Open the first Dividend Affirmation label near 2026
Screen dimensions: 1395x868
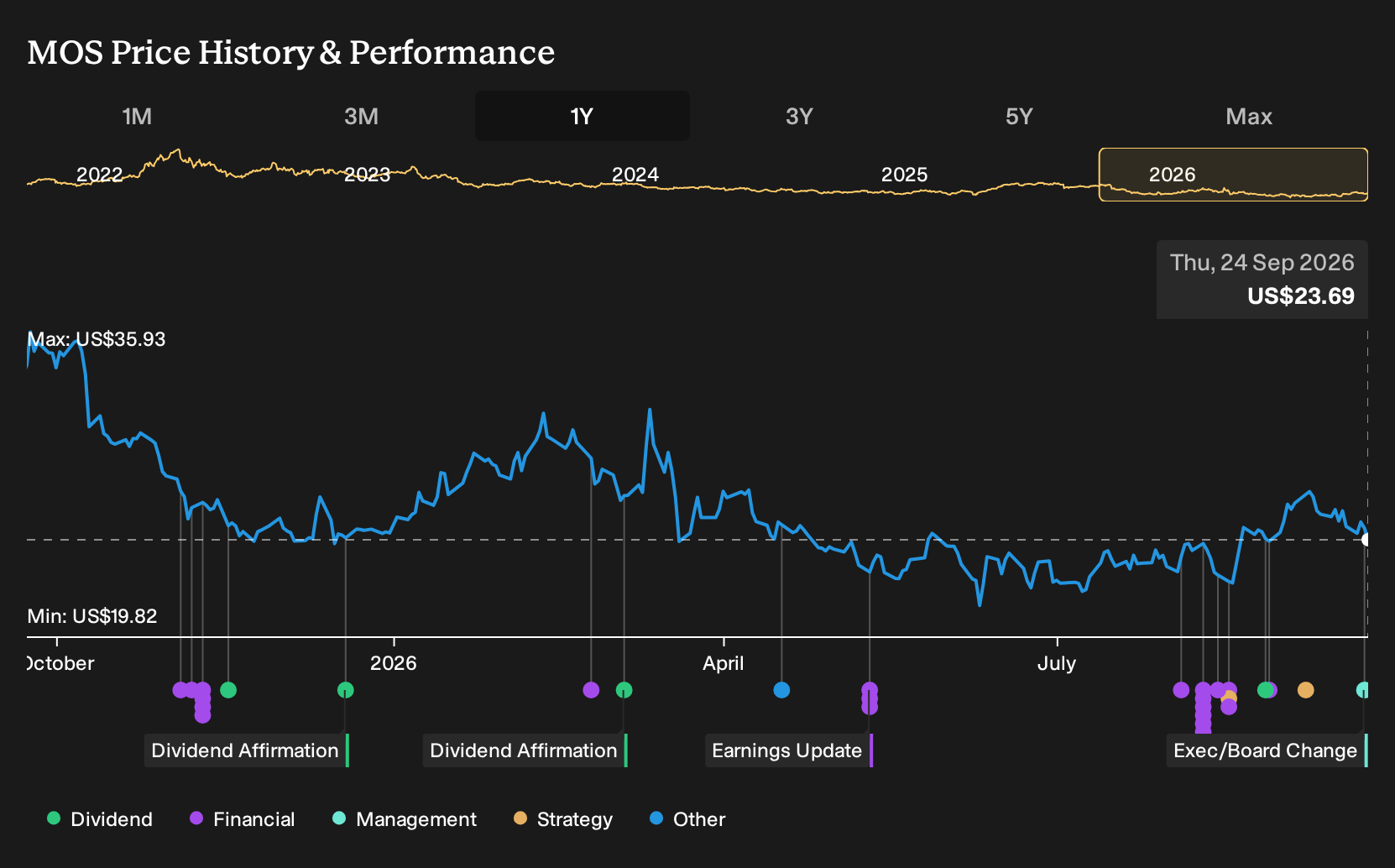(246, 750)
